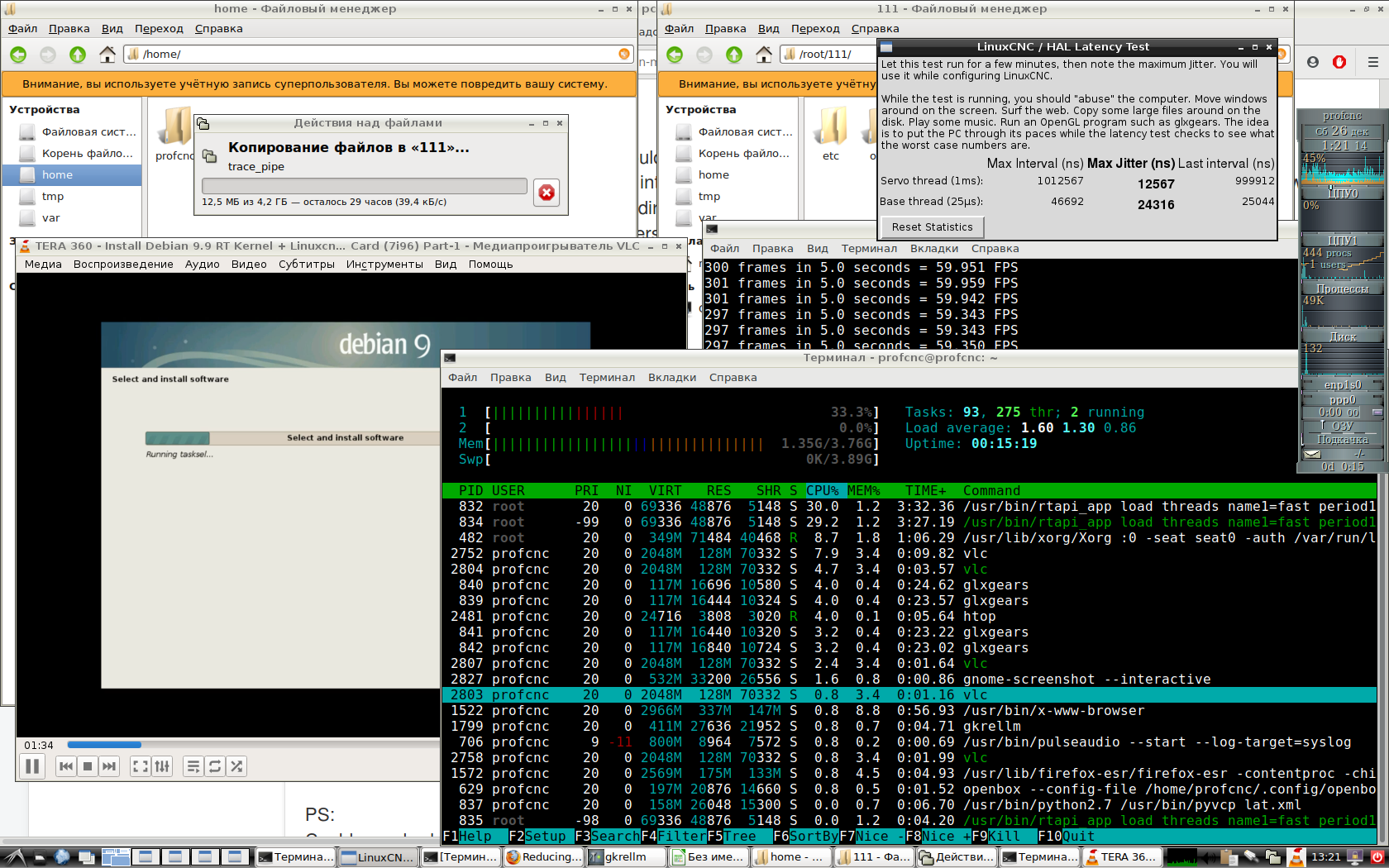Open Справка menu in 111 file manager
1389x868 pixels.
(x=875, y=29)
